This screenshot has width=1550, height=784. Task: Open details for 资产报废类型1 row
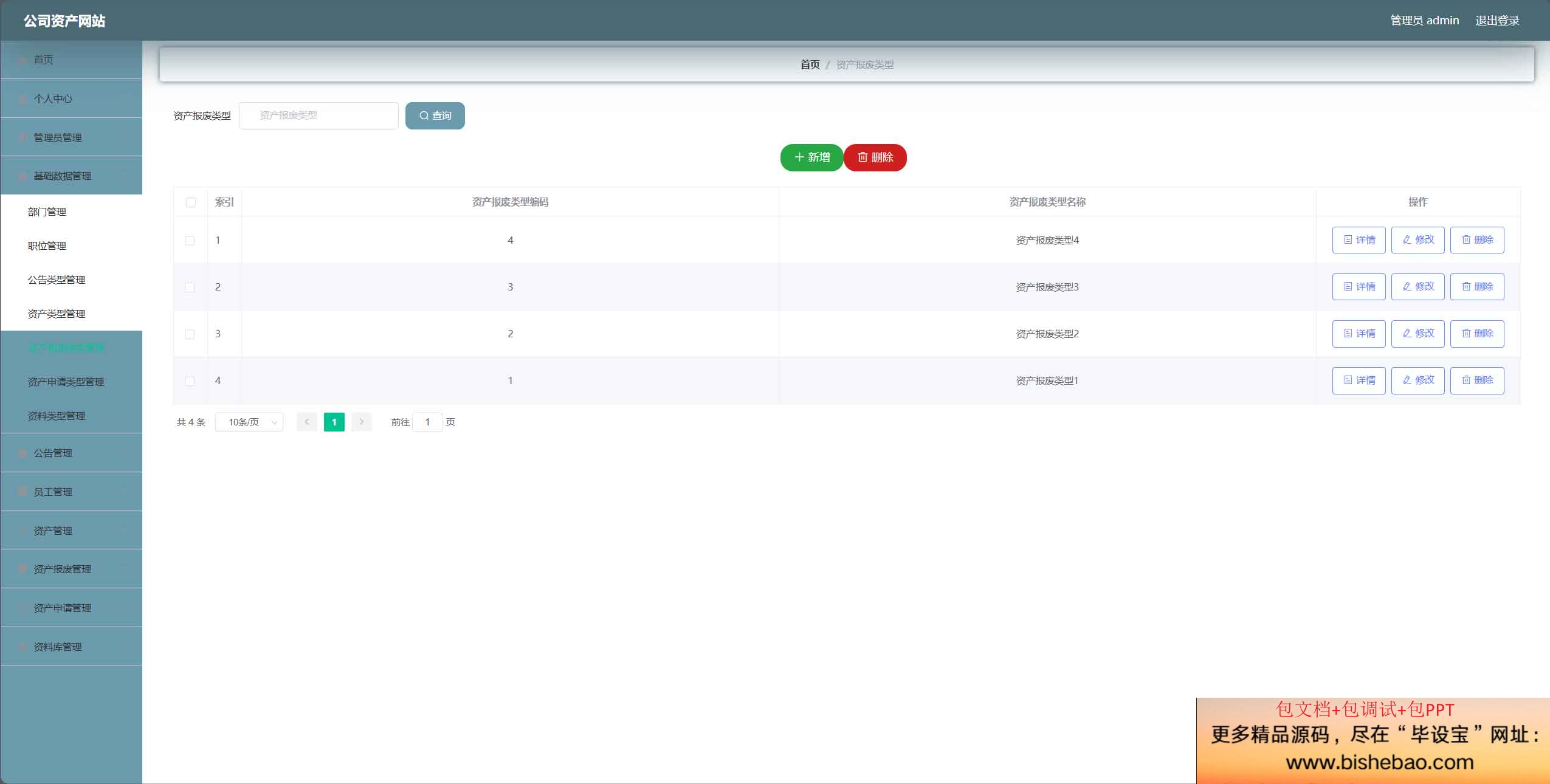(1359, 380)
